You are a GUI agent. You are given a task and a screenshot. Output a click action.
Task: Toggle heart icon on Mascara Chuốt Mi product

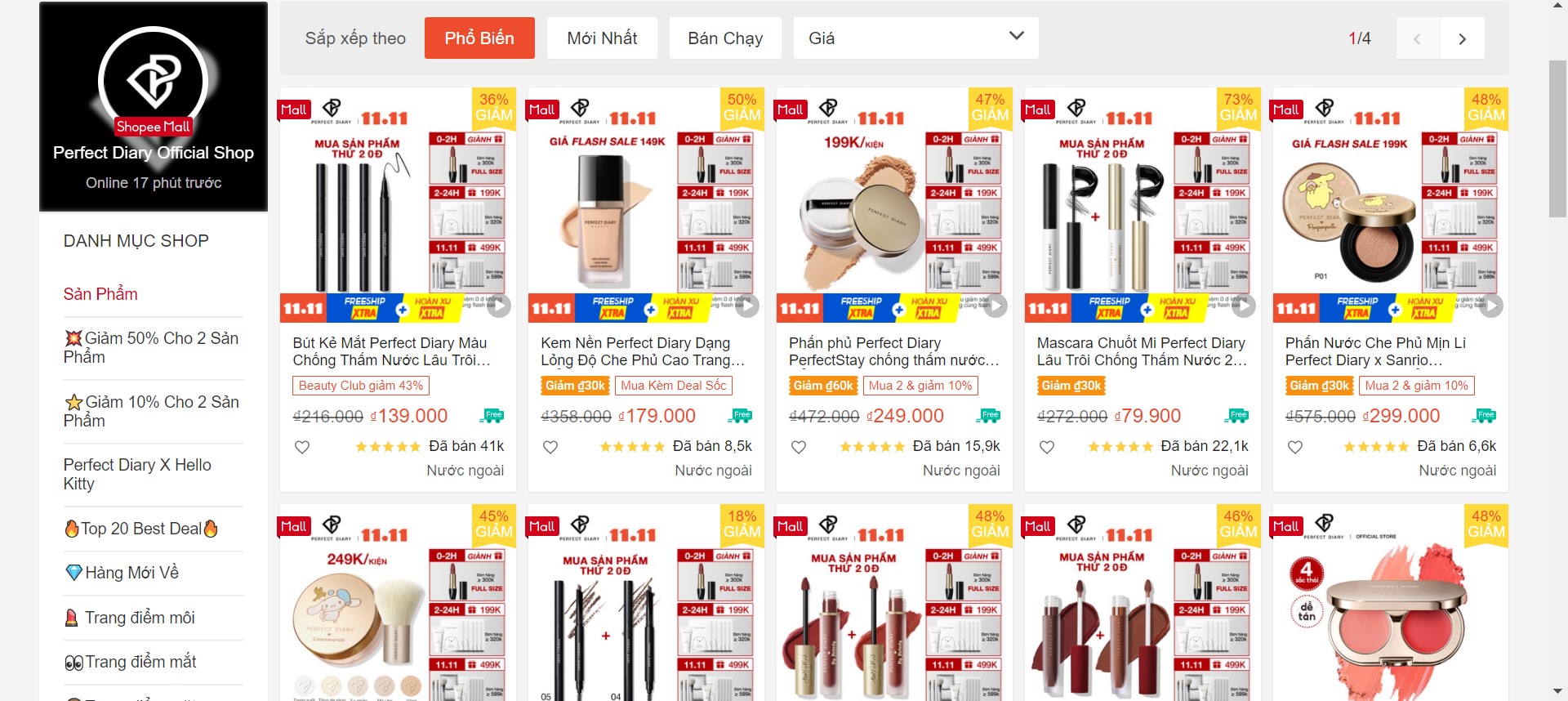click(1047, 447)
